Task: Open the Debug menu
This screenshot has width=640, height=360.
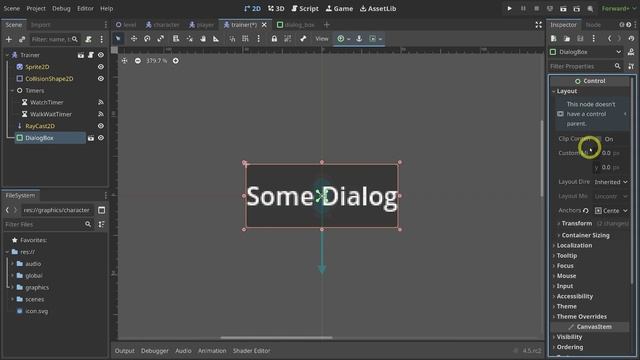Action: click(61, 8)
